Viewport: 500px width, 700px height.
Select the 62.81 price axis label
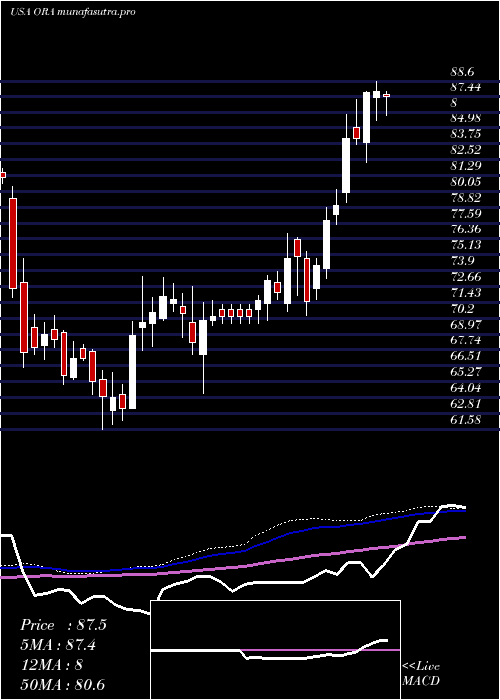pos(466,404)
